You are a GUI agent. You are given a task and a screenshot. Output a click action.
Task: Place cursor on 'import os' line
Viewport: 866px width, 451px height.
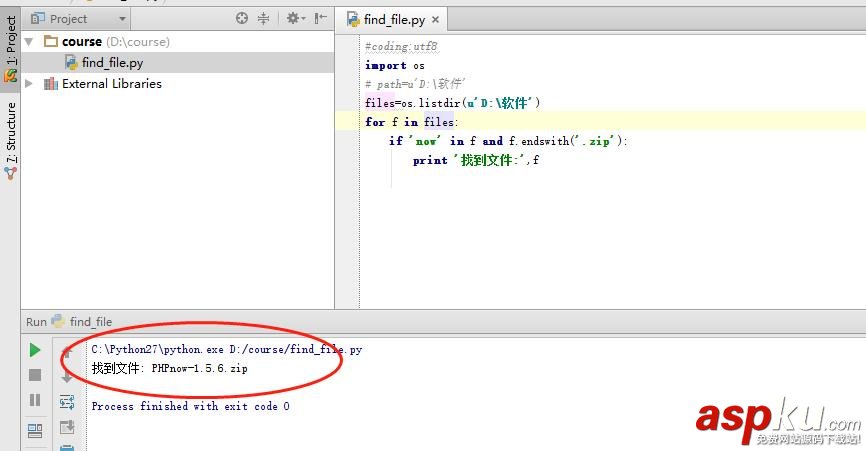pyautogui.click(x=395, y=66)
